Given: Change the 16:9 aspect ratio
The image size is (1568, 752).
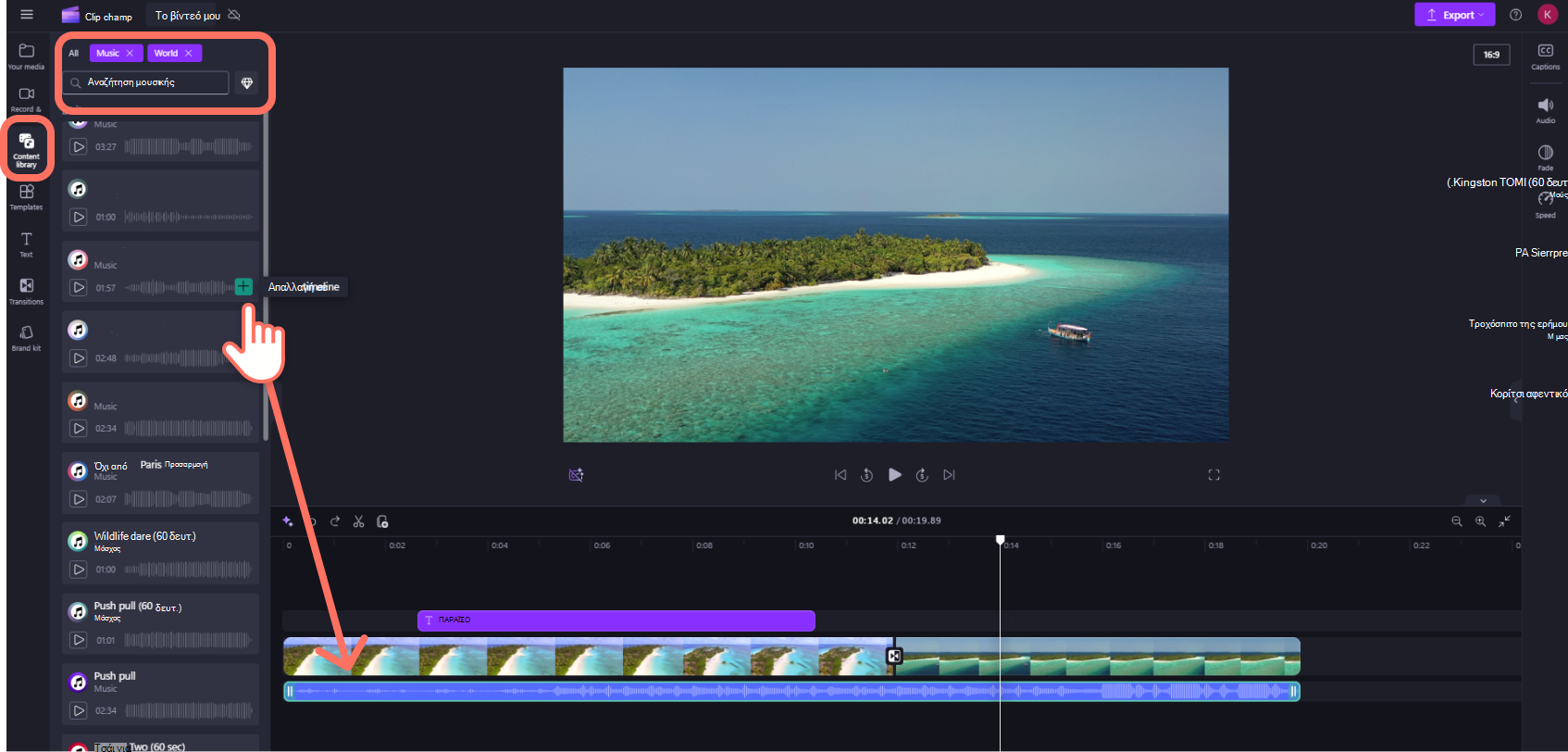Looking at the screenshot, I should [x=1491, y=55].
